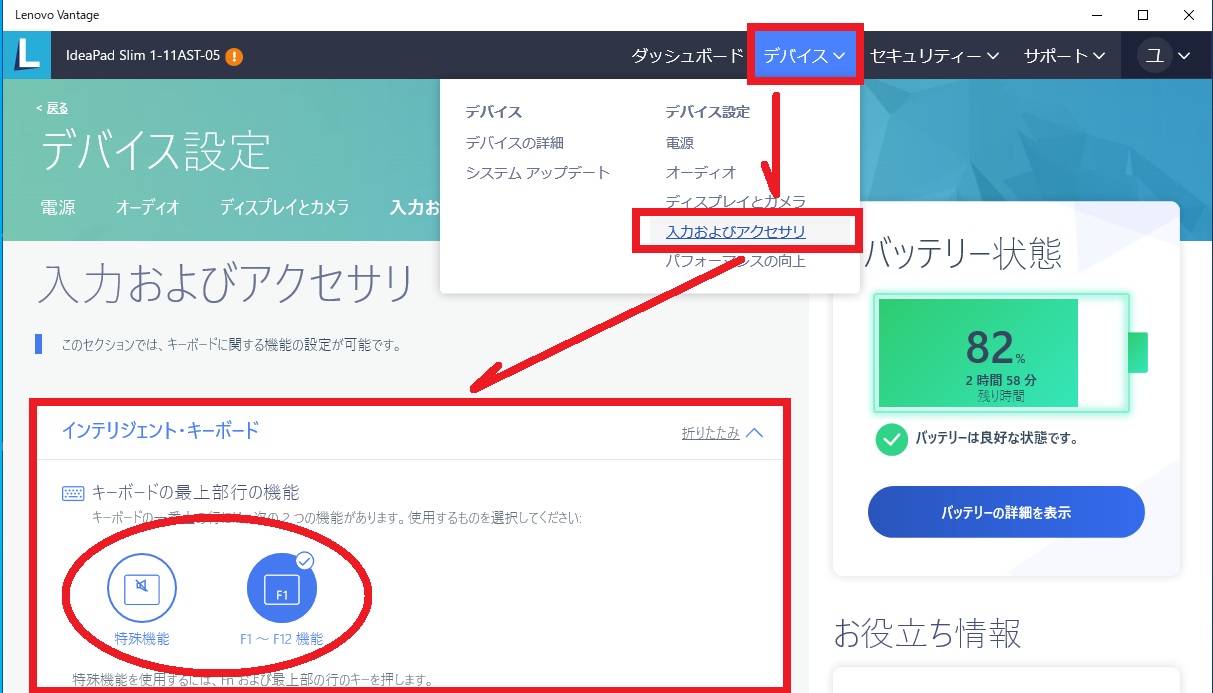The height and width of the screenshot is (693, 1213).
Task: Click the green checkmark battery health icon
Action: (x=891, y=439)
